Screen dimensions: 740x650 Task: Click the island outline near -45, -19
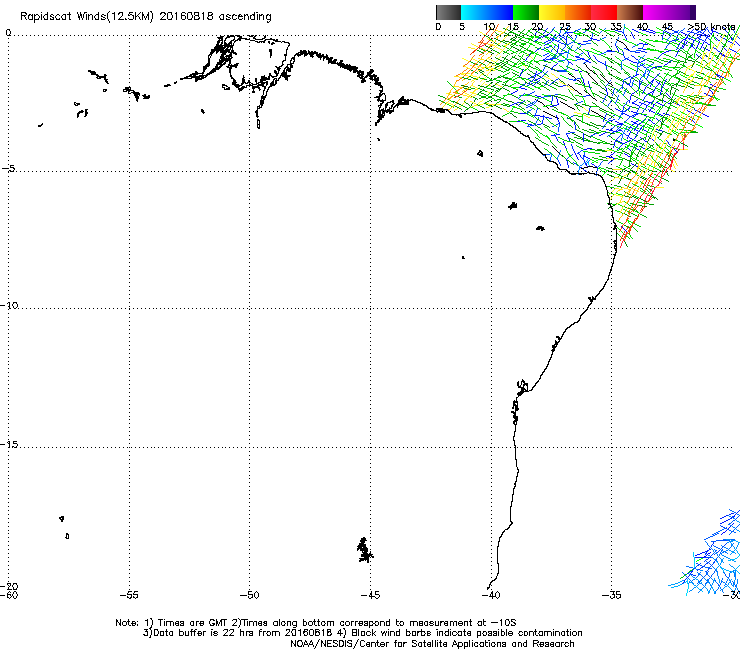(x=364, y=550)
